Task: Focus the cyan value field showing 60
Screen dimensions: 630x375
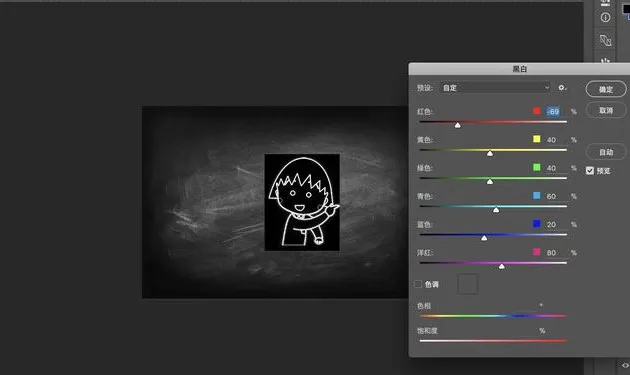Action: [x=556, y=196]
